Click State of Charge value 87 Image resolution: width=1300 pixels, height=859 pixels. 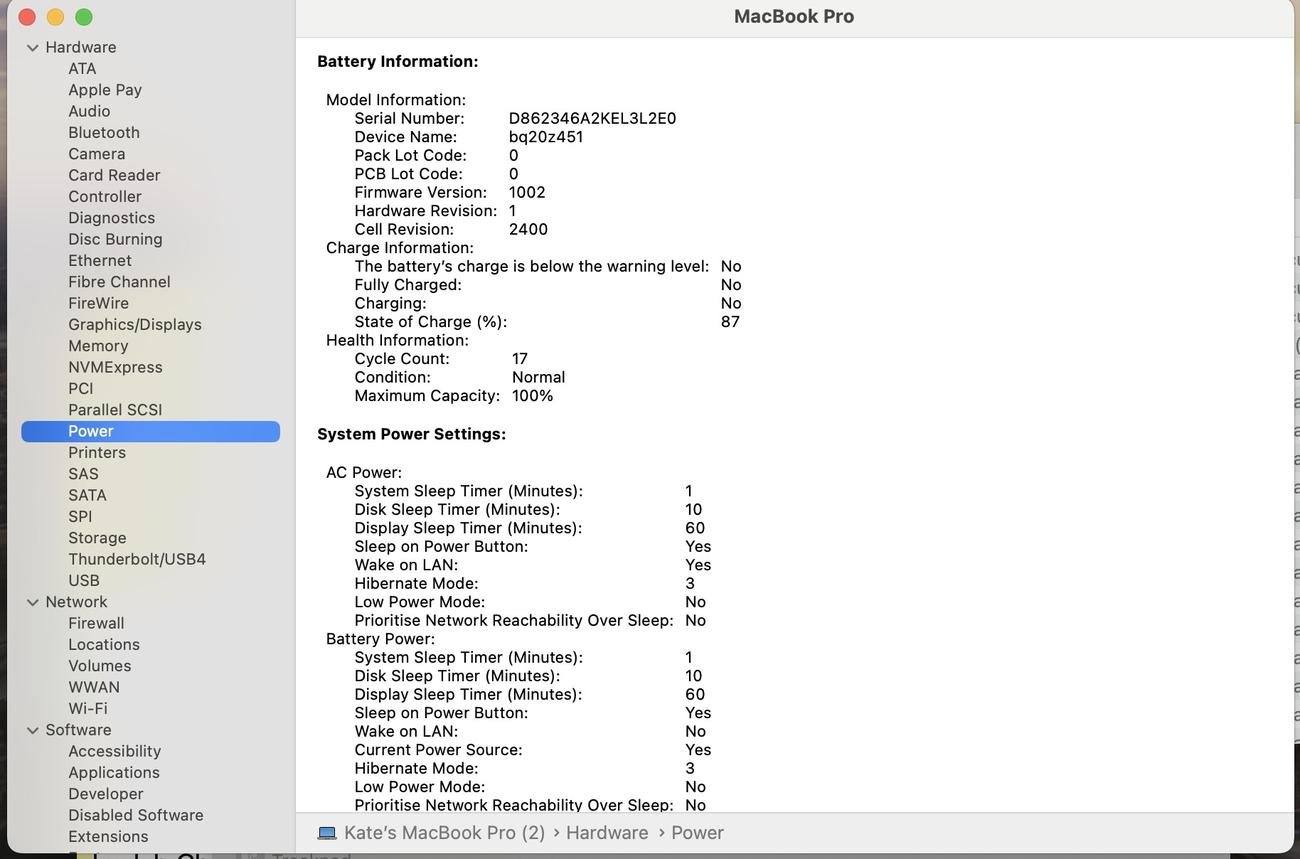[x=730, y=322]
